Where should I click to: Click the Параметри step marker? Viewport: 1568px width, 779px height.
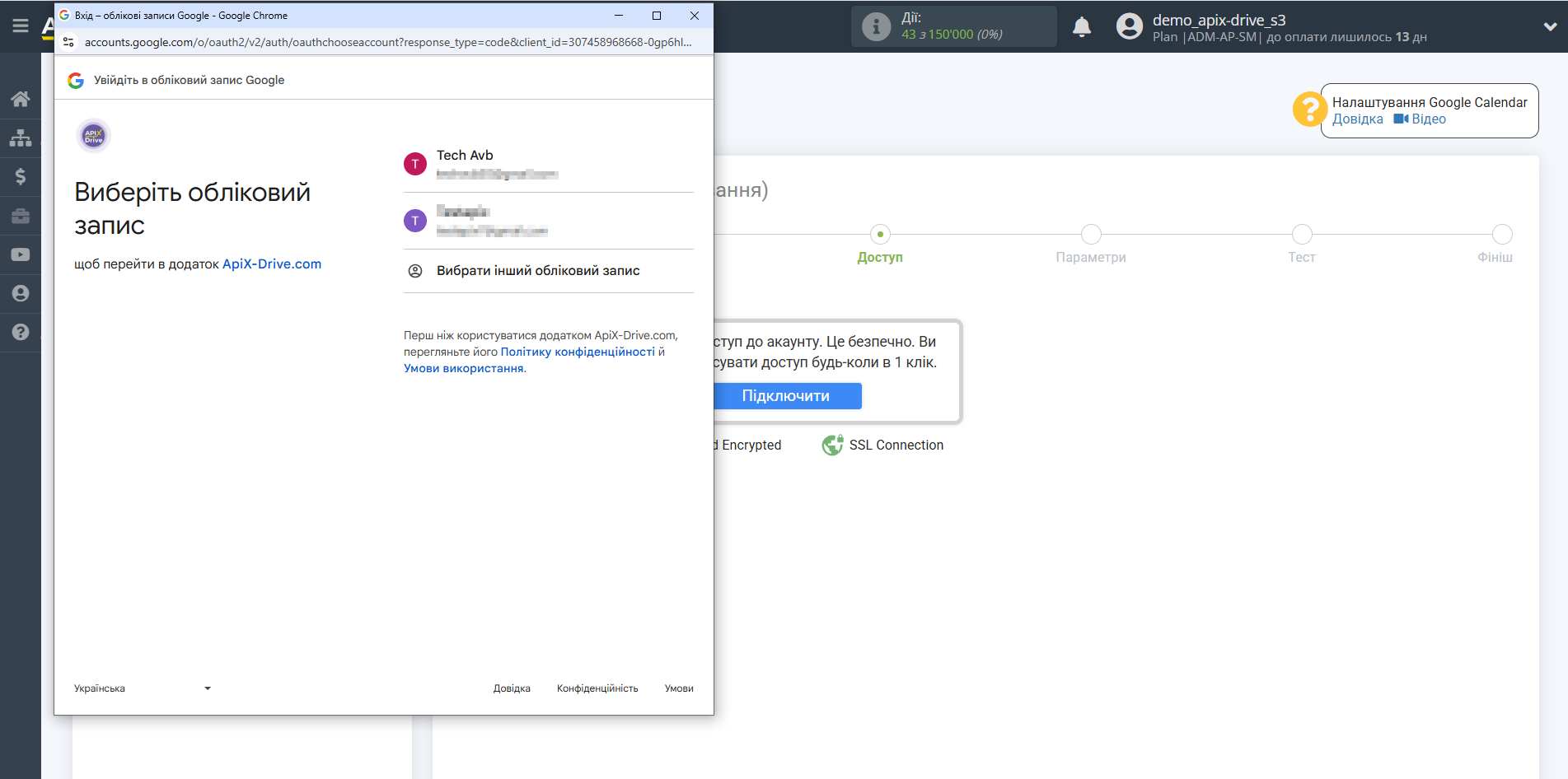[1091, 235]
